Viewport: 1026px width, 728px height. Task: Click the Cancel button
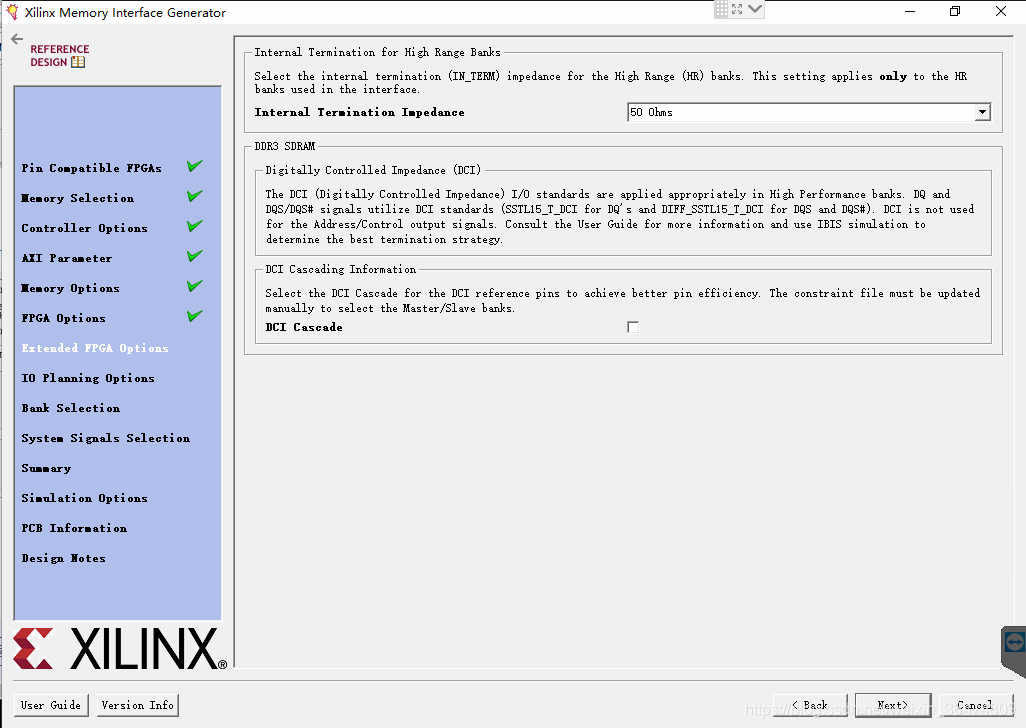click(x=976, y=705)
